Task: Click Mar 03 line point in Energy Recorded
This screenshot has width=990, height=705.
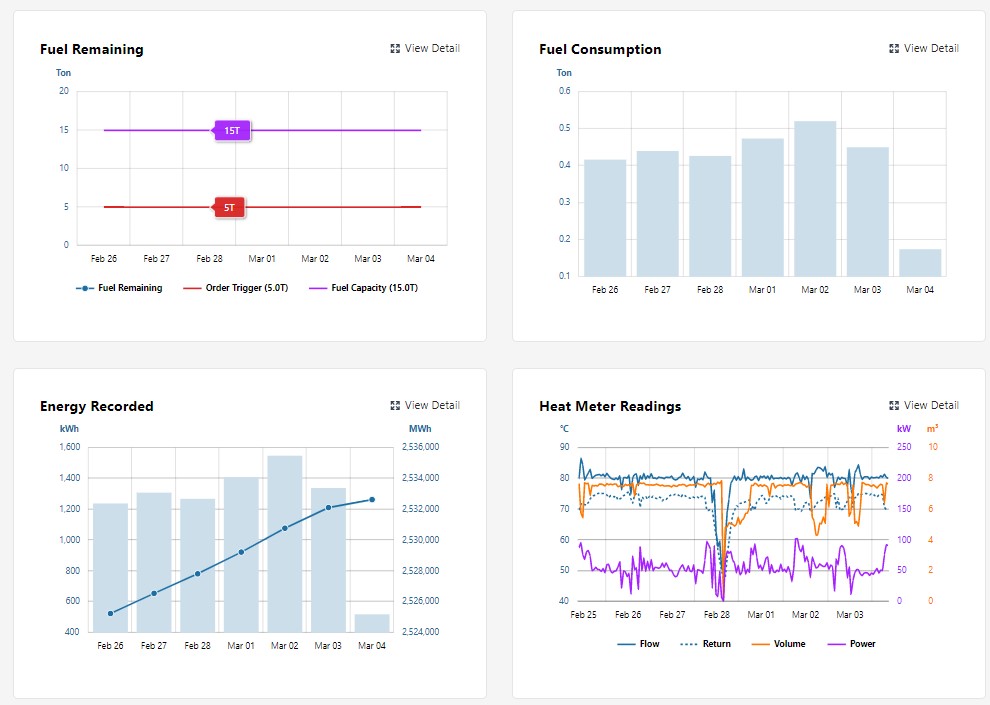Action: click(328, 507)
